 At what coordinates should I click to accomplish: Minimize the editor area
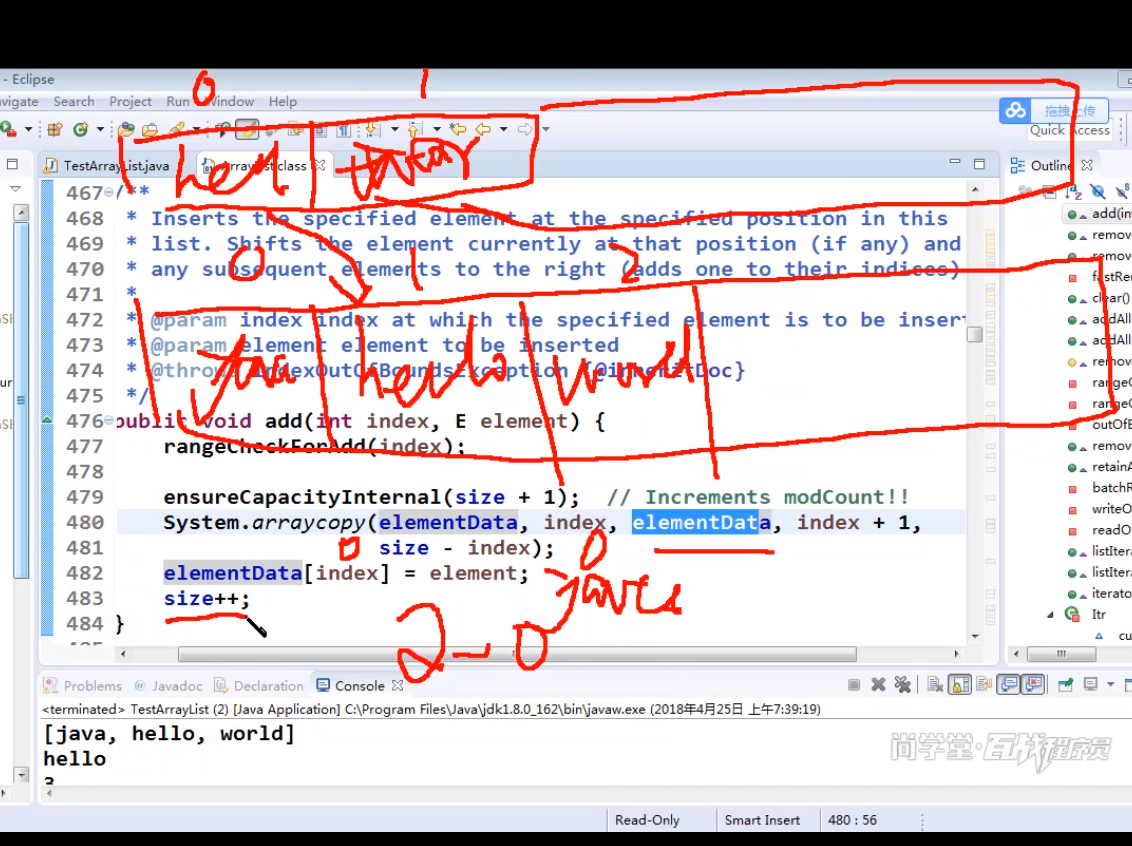954,163
